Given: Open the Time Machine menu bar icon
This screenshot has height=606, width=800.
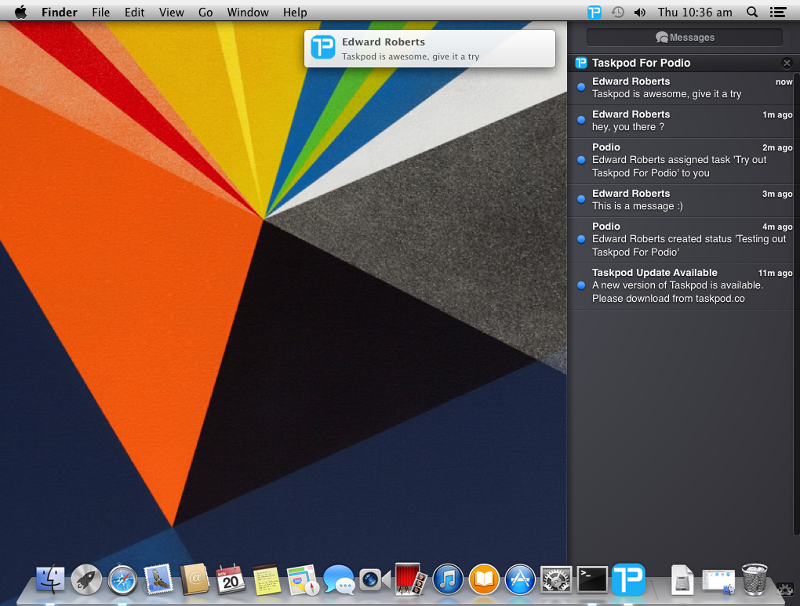Looking at the screenshot, I should [618, 12].
